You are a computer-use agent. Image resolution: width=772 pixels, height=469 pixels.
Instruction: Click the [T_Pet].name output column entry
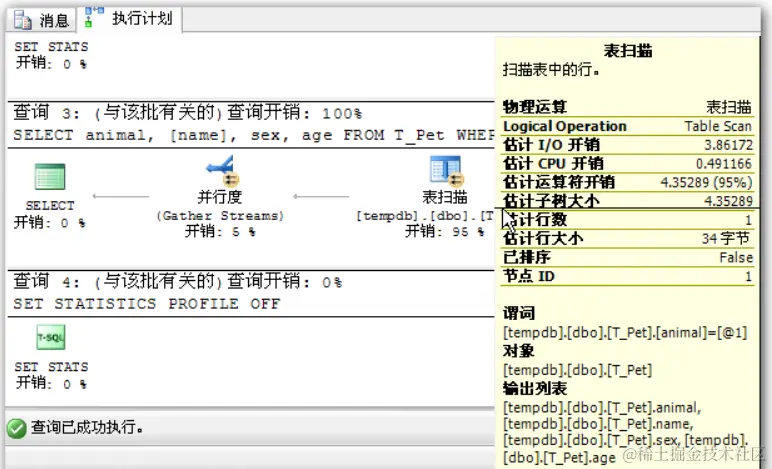(x=598, y=424)
